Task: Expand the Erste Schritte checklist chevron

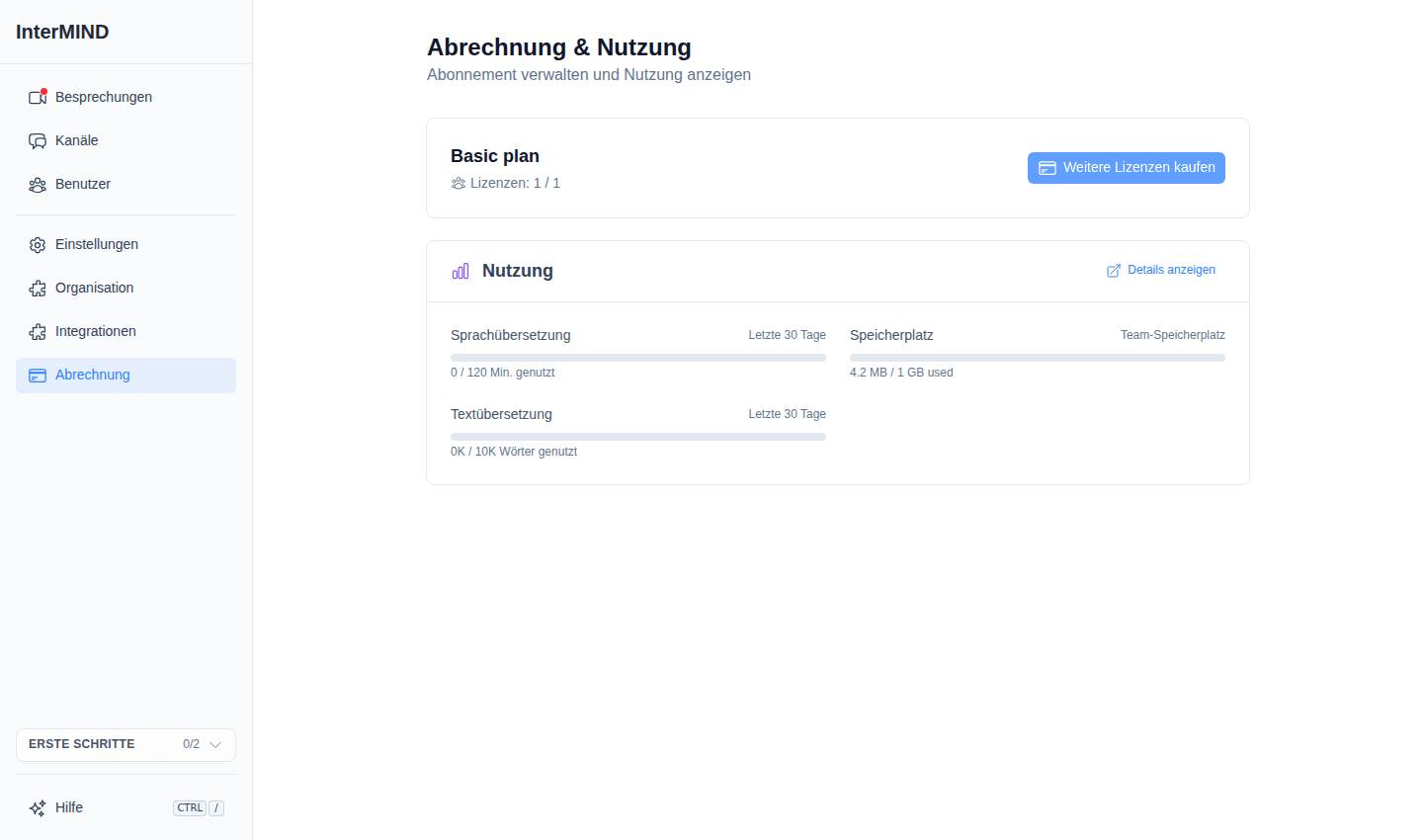Action: pyautogui.click(x=215, y=744)
